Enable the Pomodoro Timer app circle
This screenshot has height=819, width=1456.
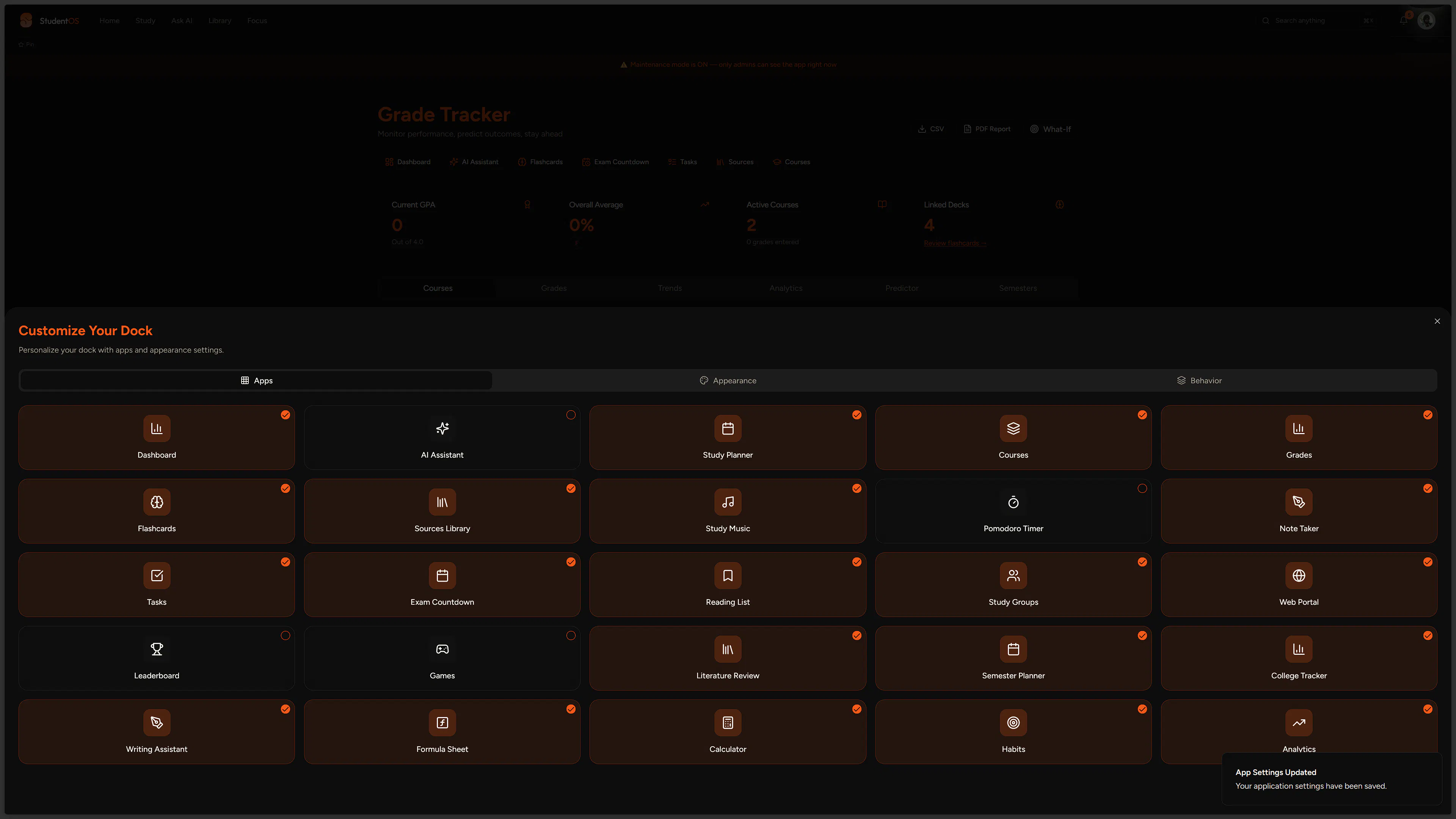[1142, 488]
